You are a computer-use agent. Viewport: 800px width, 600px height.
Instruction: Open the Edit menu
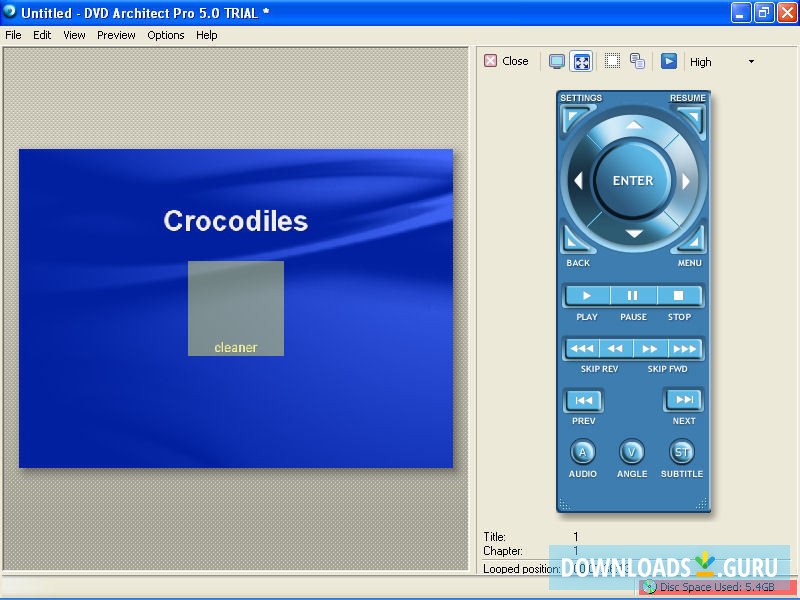click(42, 35)
